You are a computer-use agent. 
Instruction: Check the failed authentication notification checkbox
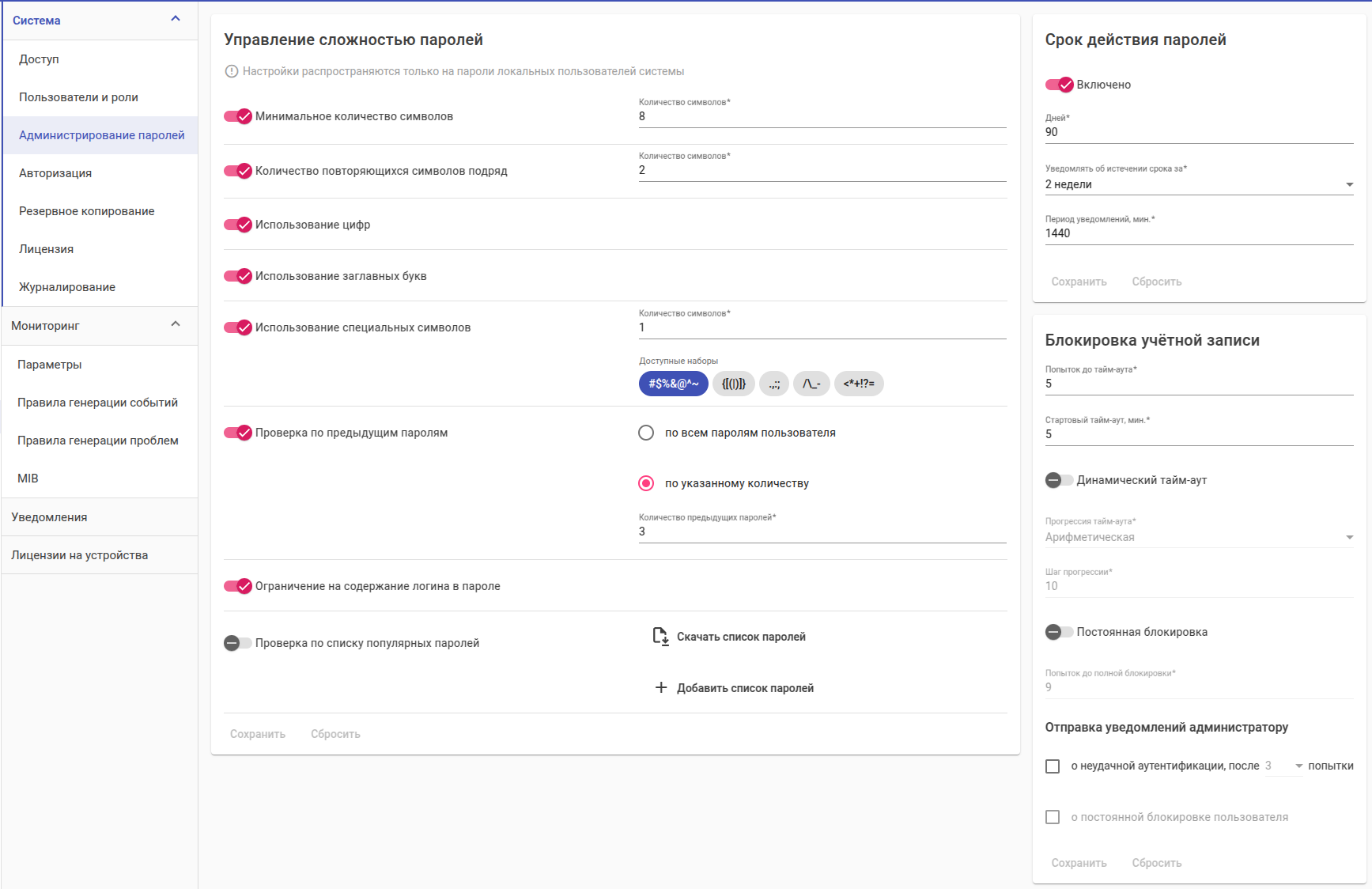click(1053, 766)
